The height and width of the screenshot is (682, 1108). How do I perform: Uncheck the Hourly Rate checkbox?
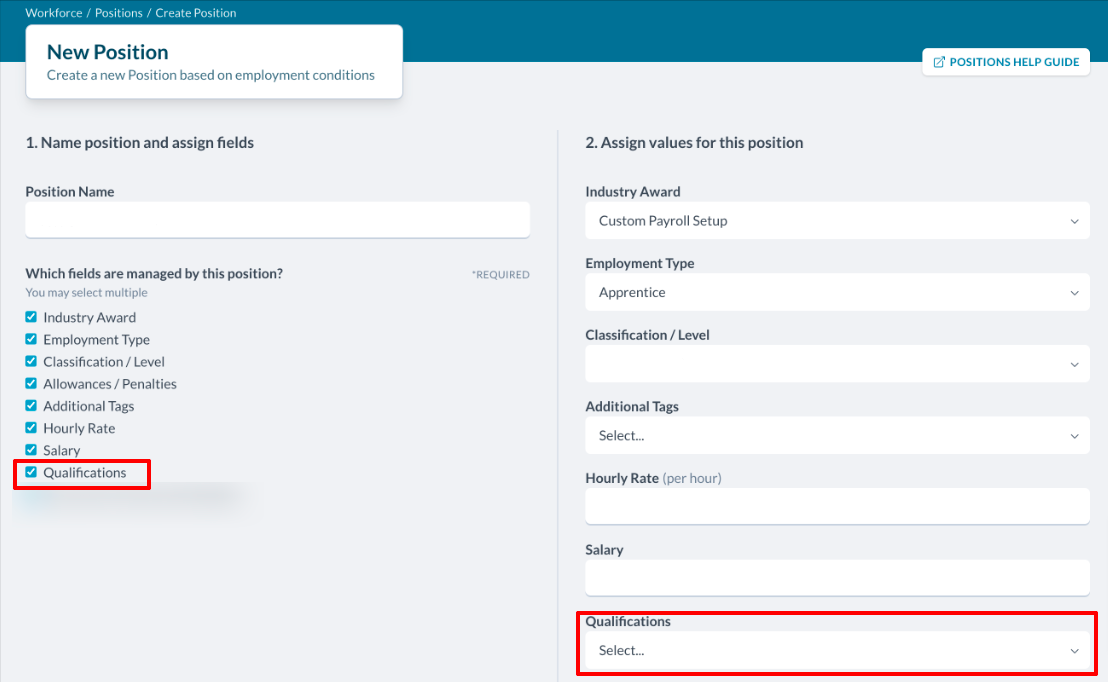tap(31, 428)
